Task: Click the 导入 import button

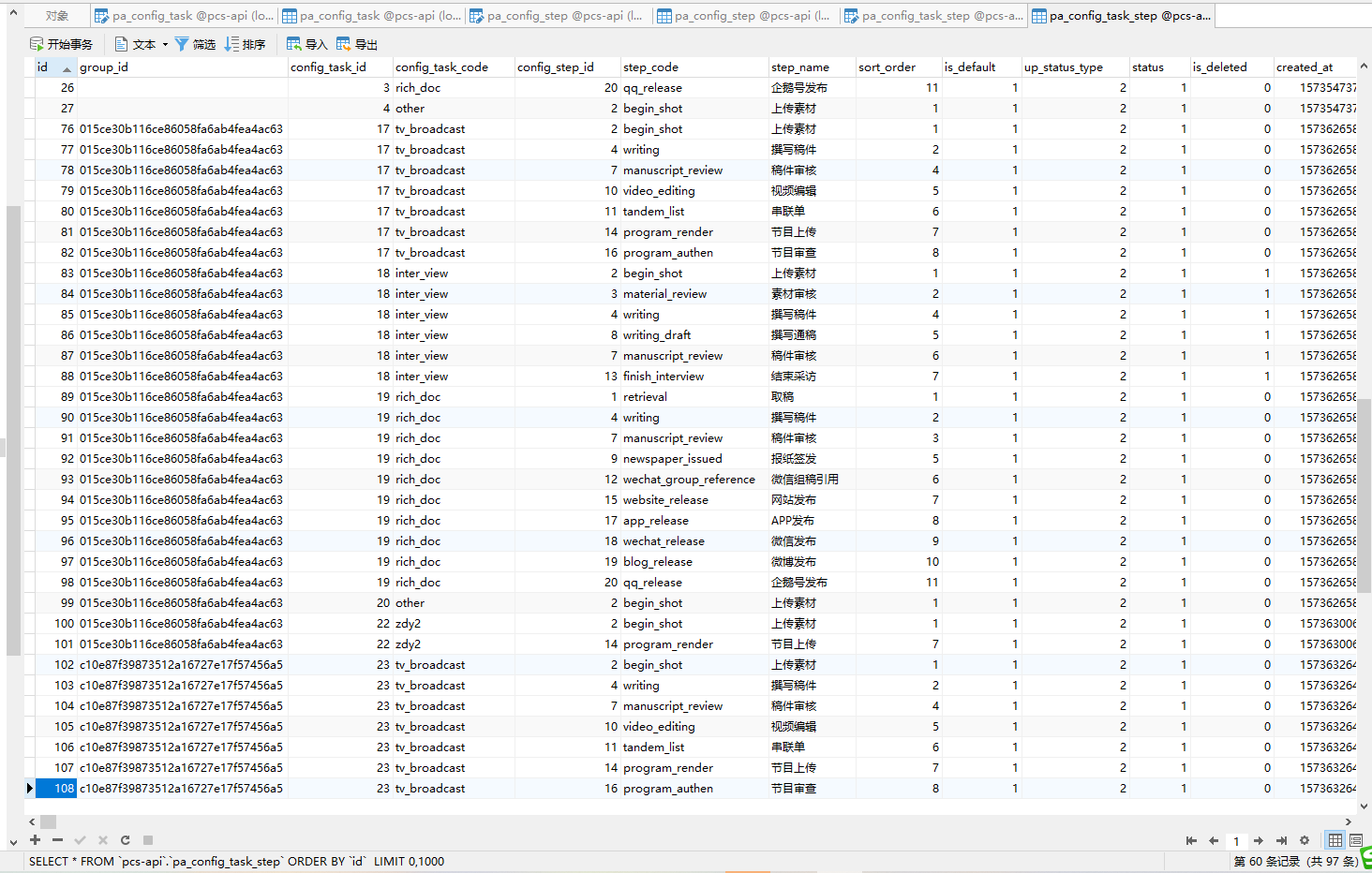Action: tap(306, 44)
